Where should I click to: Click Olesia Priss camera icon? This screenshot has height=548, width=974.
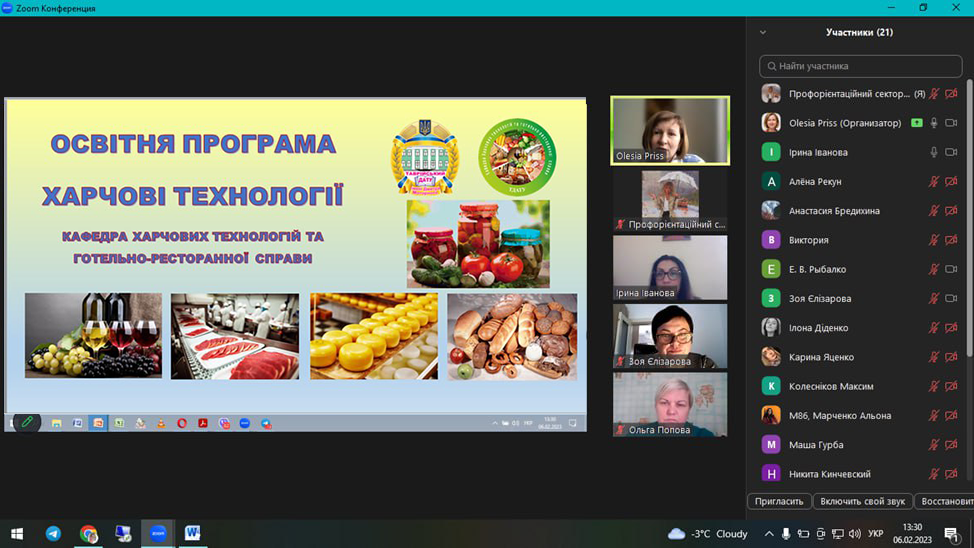point(951,123)
